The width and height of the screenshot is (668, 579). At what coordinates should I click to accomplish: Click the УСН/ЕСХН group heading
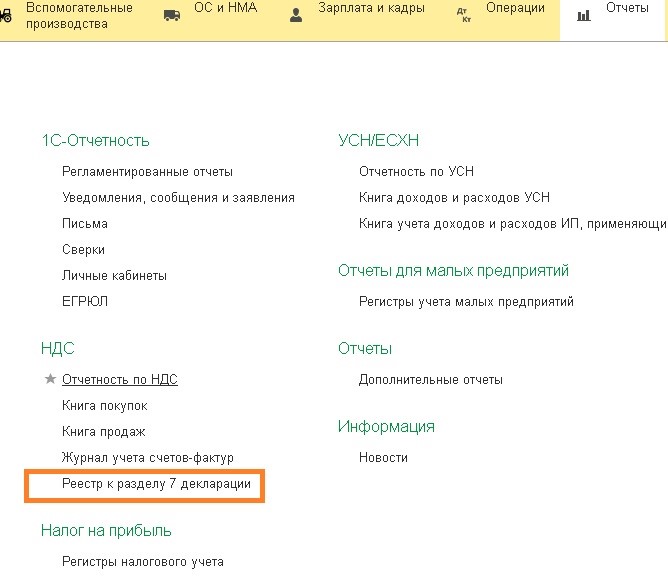click(x=378, y=140)
